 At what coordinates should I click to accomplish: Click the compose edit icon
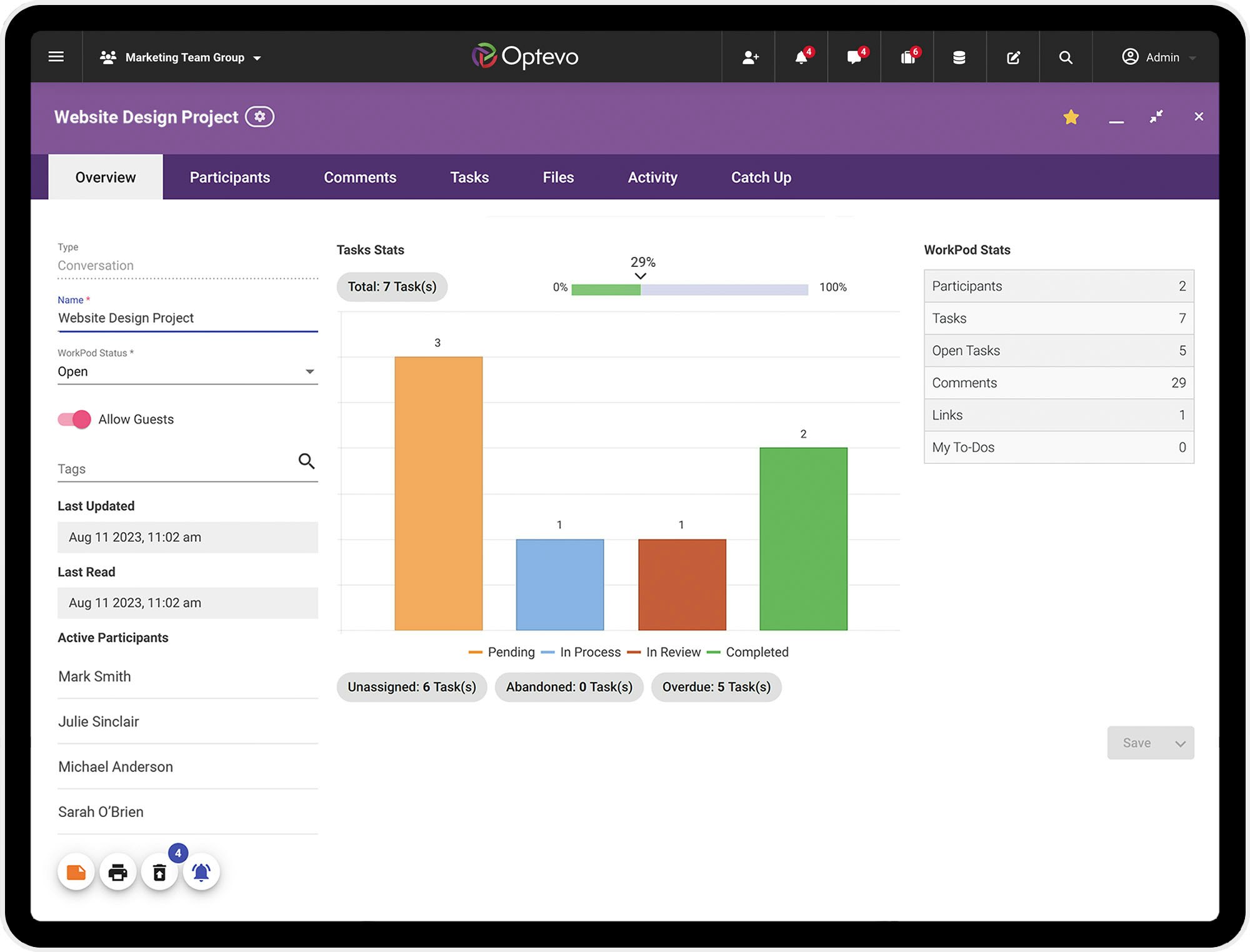point(1013,58)
